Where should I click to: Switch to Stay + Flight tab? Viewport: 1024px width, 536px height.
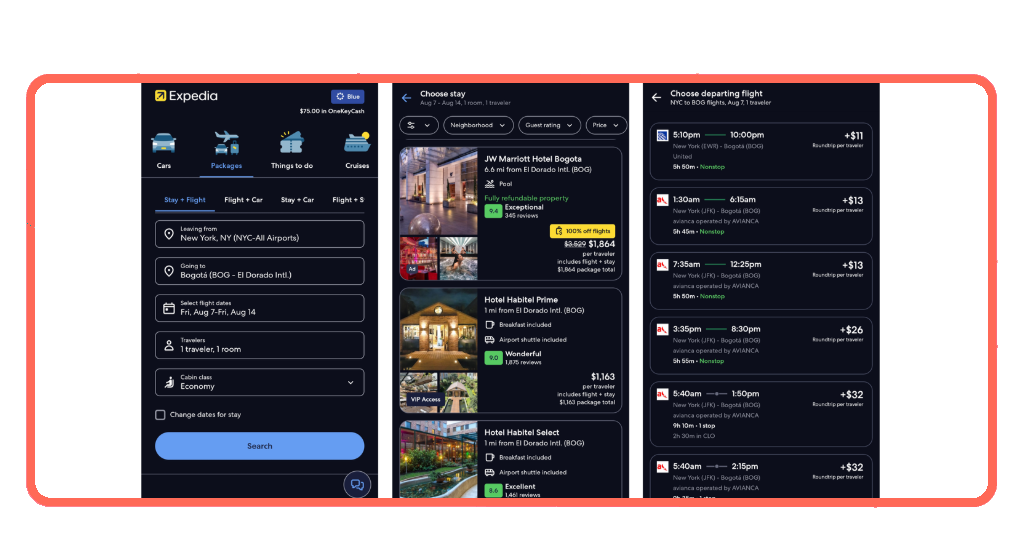[185, 200]
